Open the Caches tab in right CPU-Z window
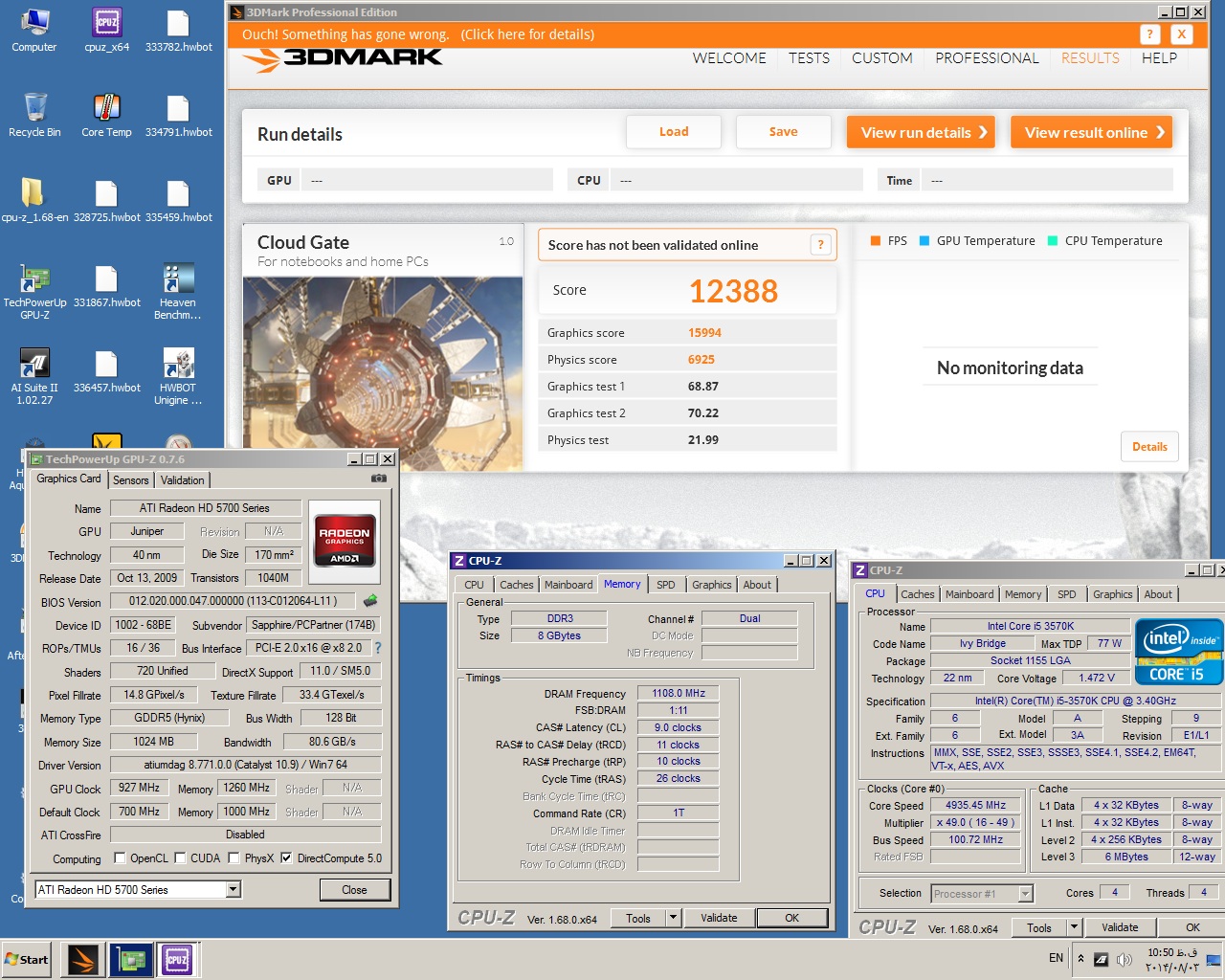 coord(918,594)
